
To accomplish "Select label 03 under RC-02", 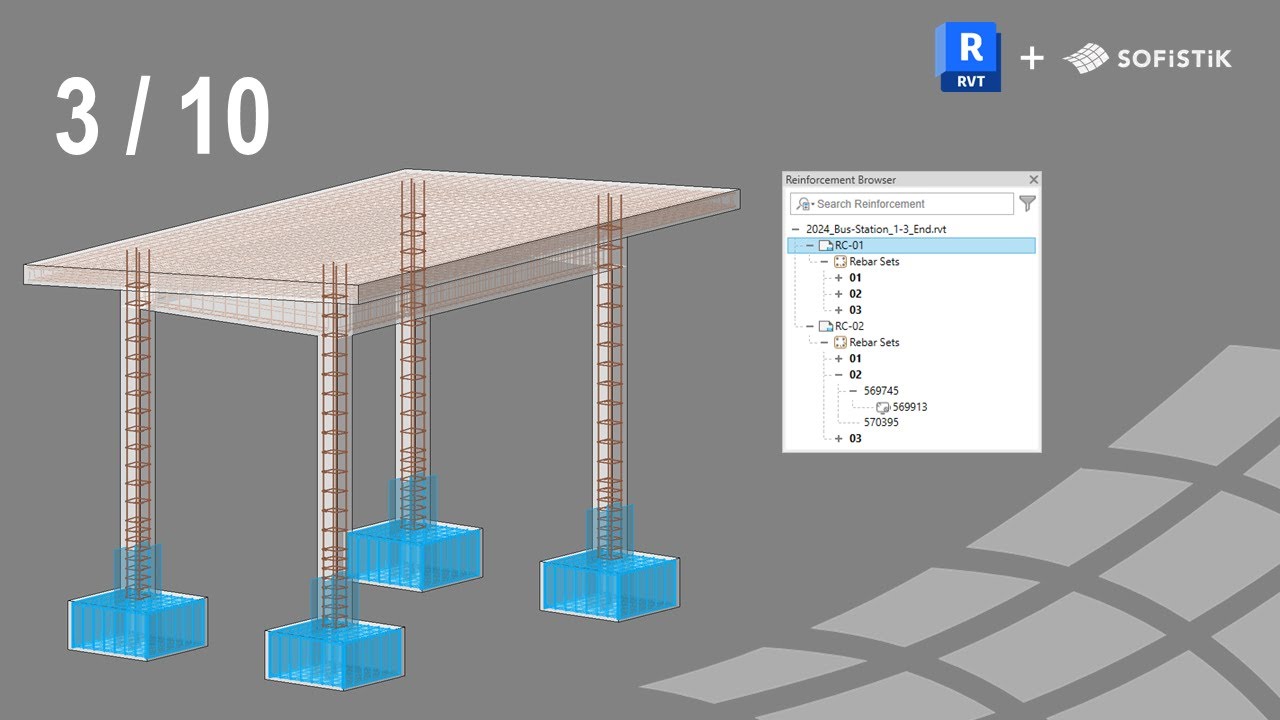I will click(855, 439).
